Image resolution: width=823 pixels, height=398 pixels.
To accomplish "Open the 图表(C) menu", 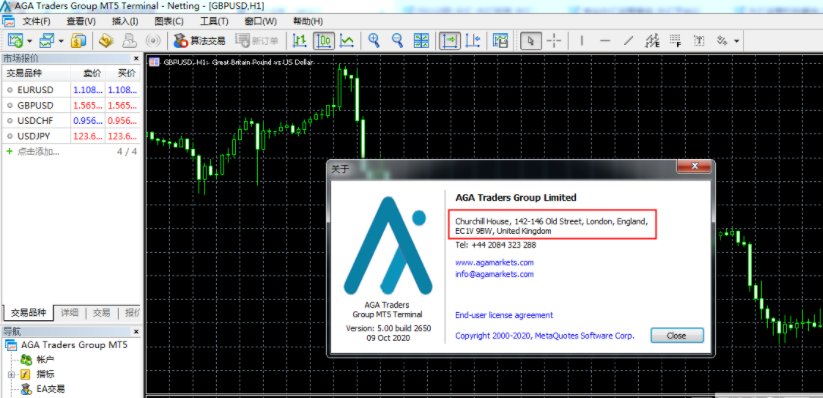I will [x=169, y=21].
